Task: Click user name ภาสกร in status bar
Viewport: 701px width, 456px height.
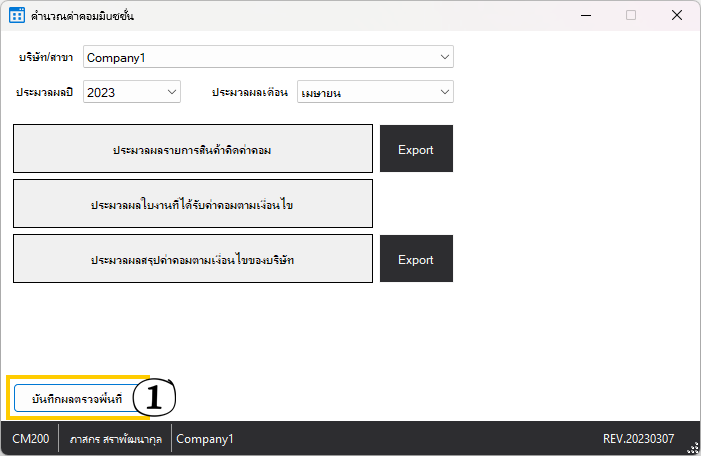Action: point(115,439)
